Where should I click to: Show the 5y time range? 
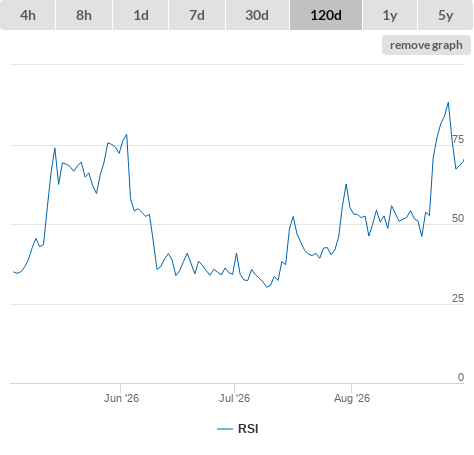point(445,15)
